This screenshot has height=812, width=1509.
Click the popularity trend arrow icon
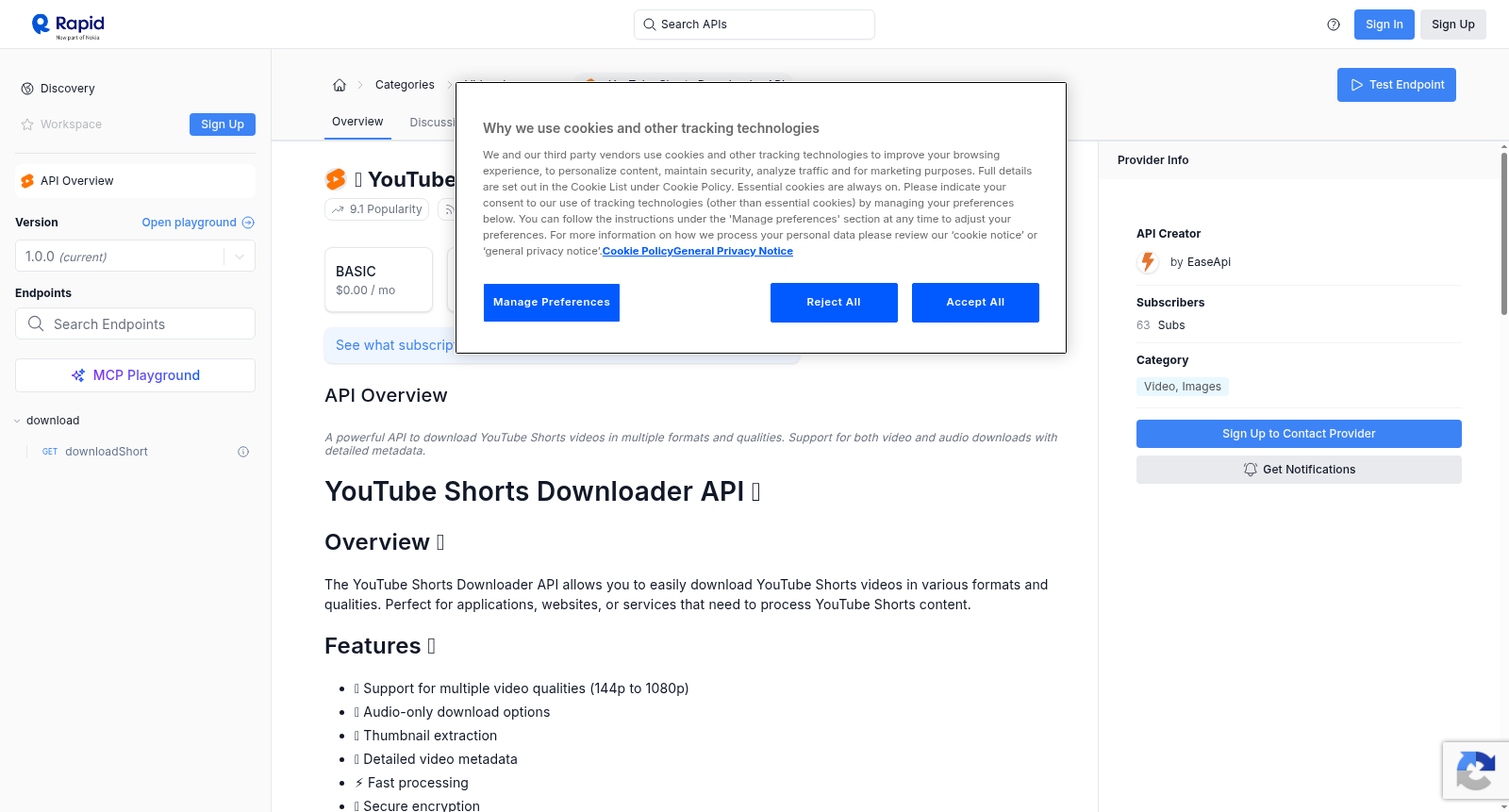[338, 209]
